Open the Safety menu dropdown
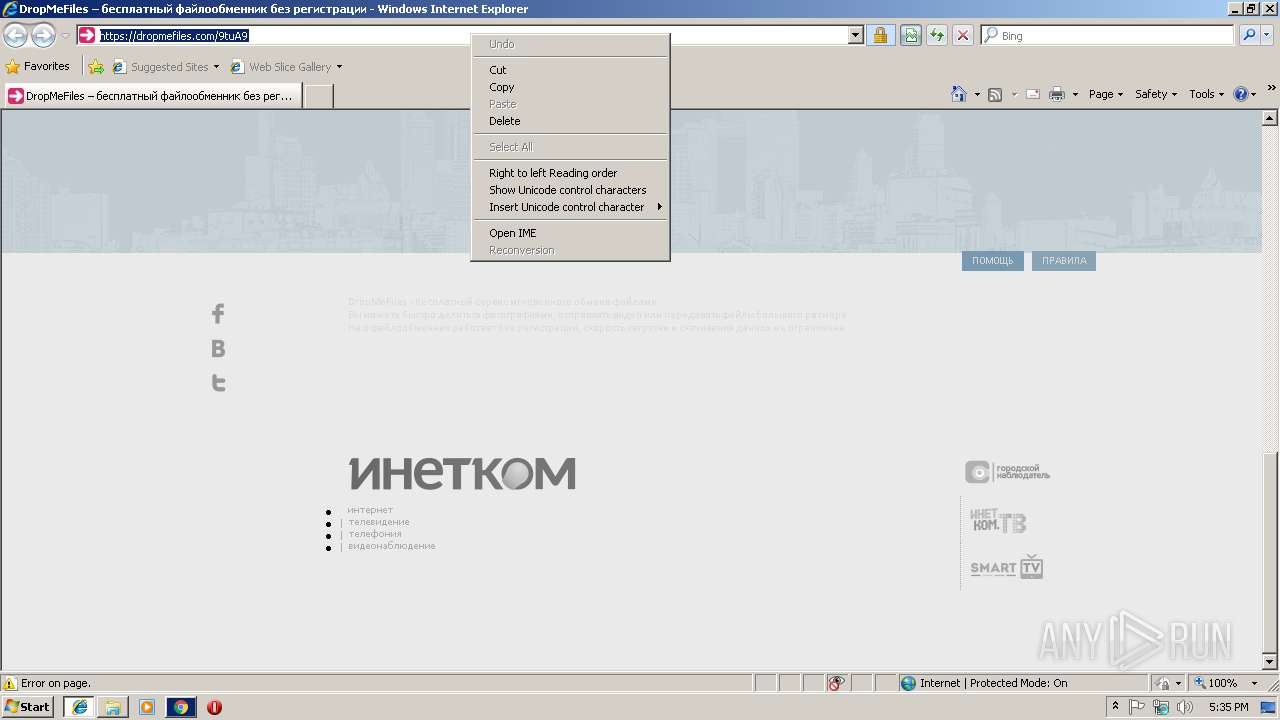Screen dimensions: 1280x720 coord(1156,94)
